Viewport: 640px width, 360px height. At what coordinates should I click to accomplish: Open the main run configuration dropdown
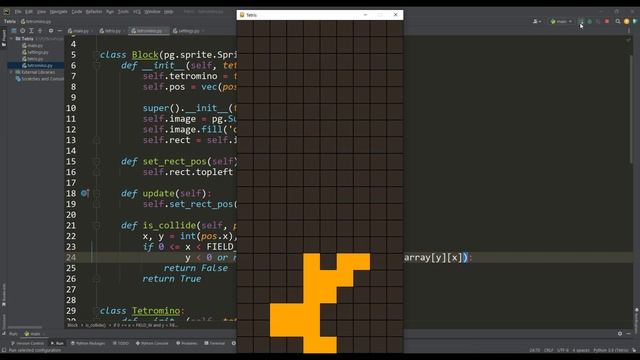tap(561, 21)
